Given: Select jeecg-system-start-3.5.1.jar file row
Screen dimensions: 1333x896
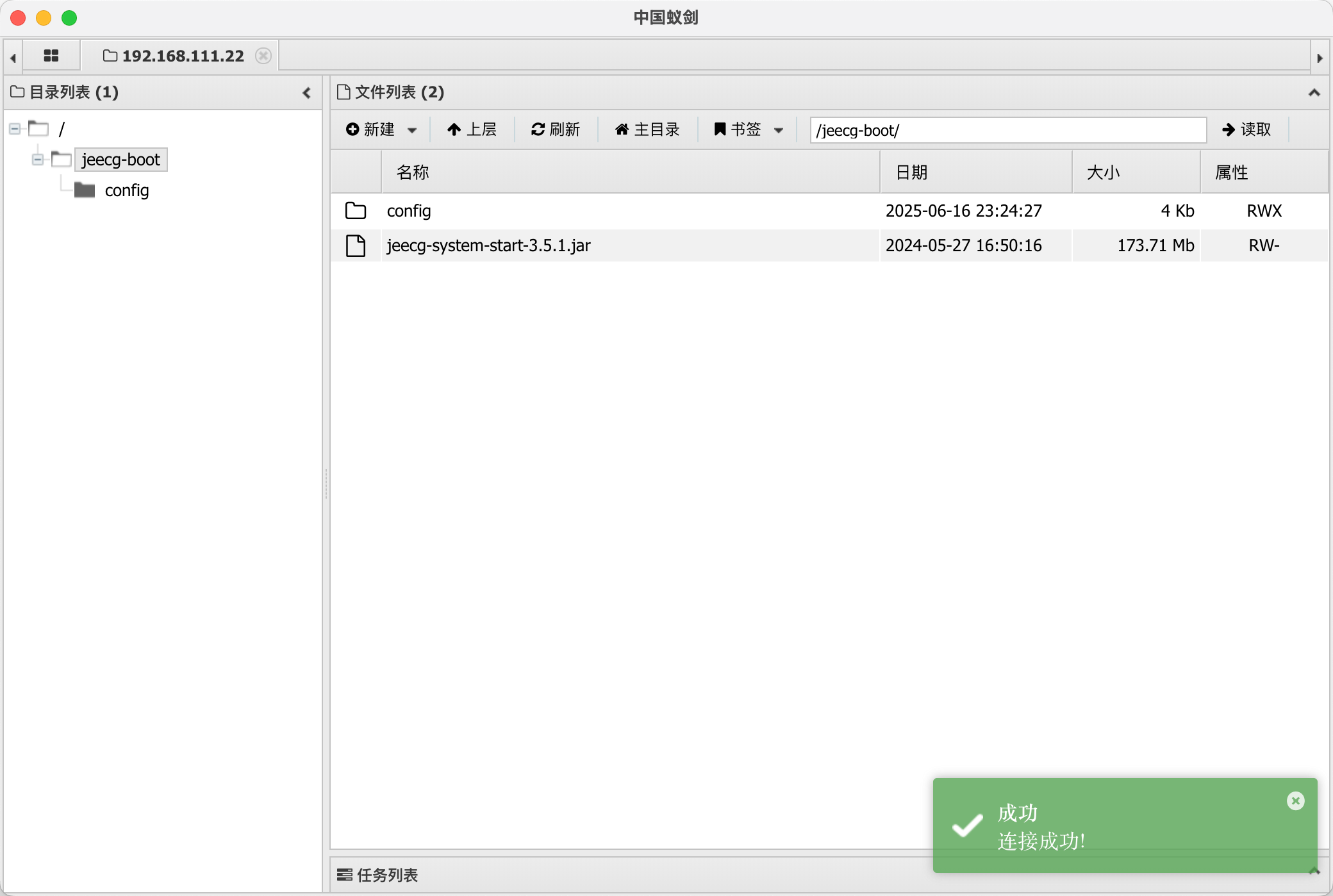Looking at the screenshot, I should tap(488, 245).
